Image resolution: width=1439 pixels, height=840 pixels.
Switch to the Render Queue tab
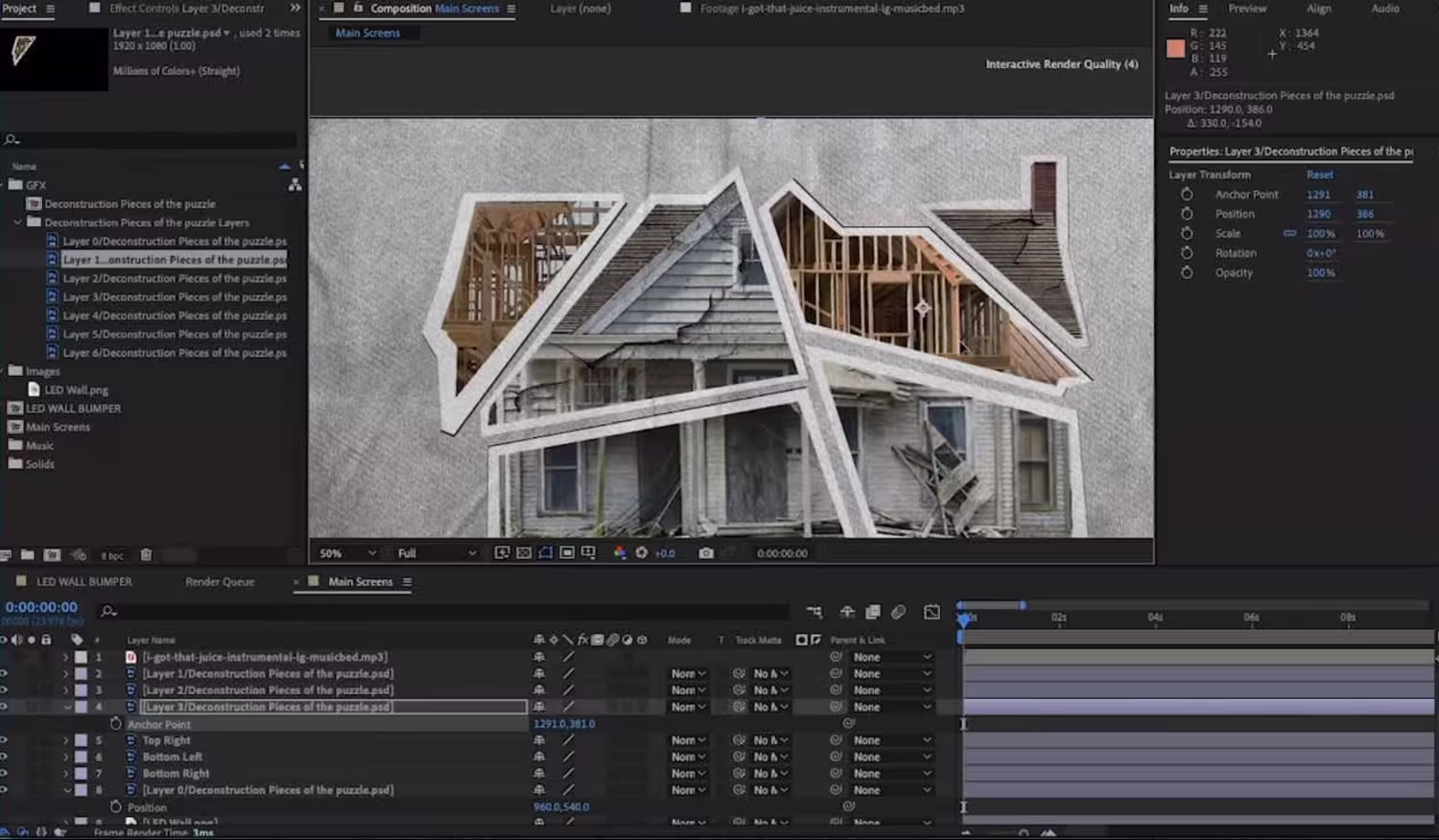[220, 582]
